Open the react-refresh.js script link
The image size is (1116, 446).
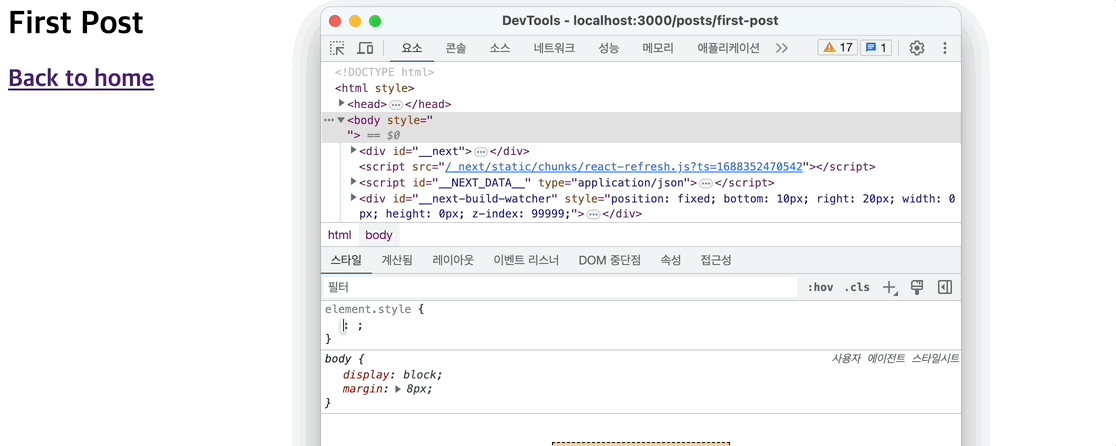pyautogui.click(x=623, y=166)
